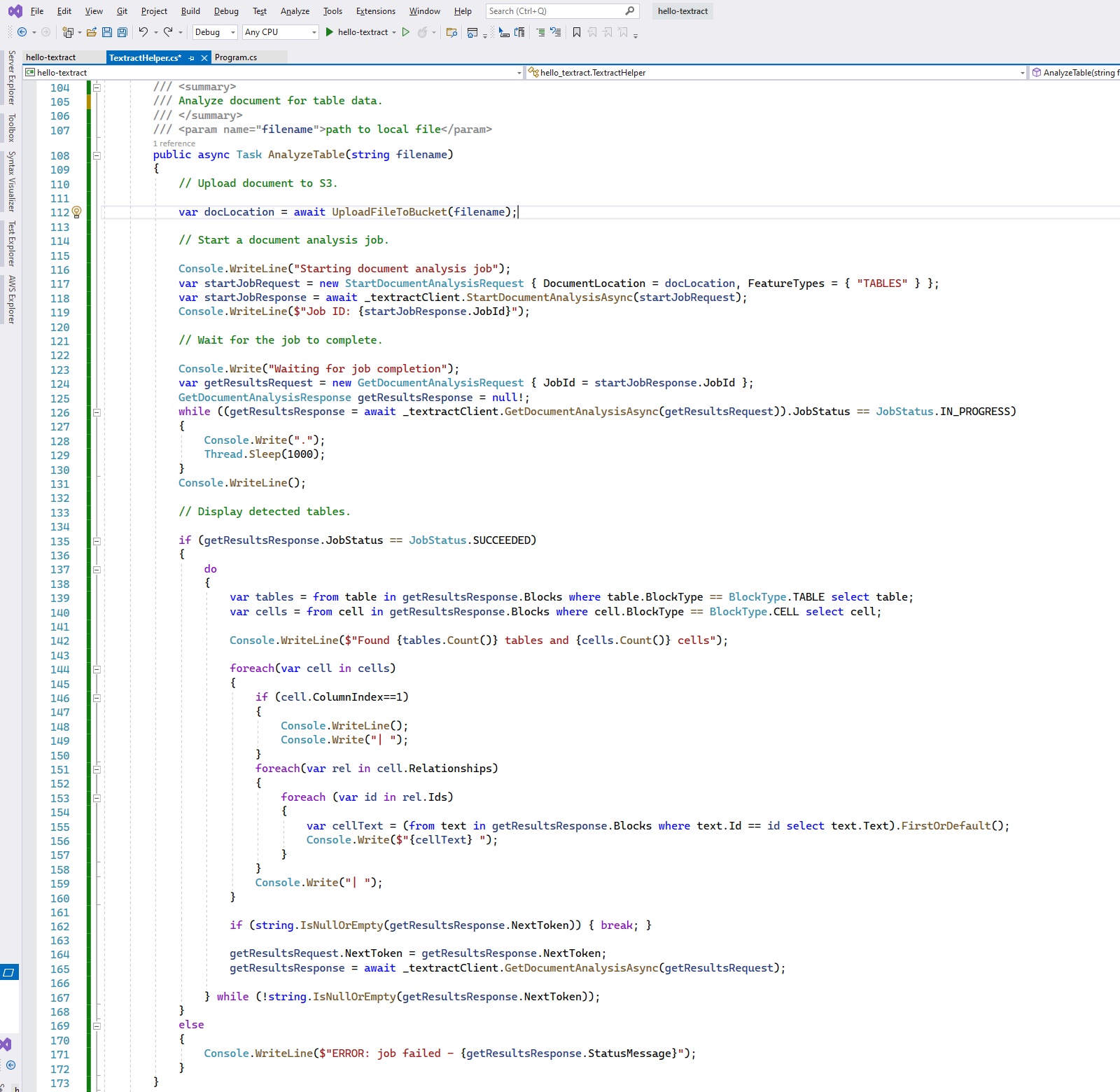Click the lightbulb quick actions icon
The height and width of the screenshot is (1092, 1120).
click(77, 212)
